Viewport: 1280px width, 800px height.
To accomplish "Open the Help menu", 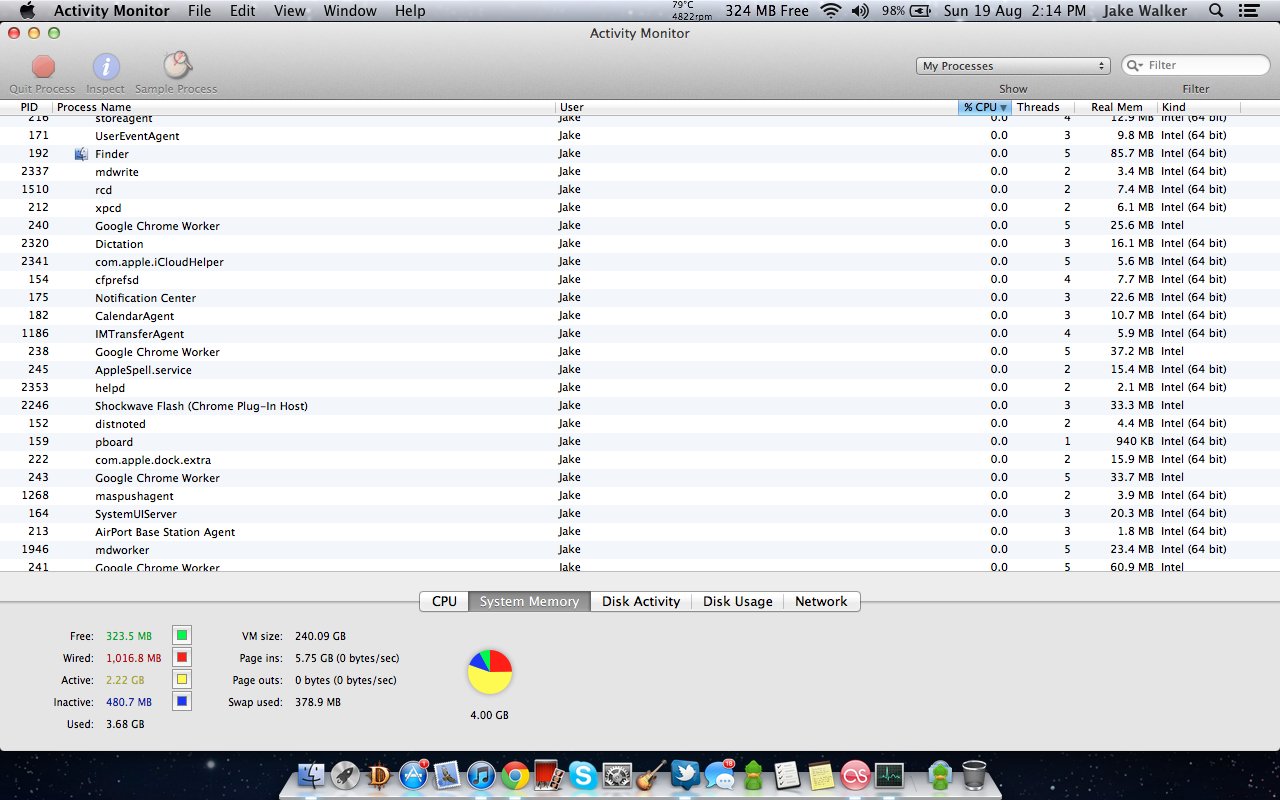I will point(410,11).
